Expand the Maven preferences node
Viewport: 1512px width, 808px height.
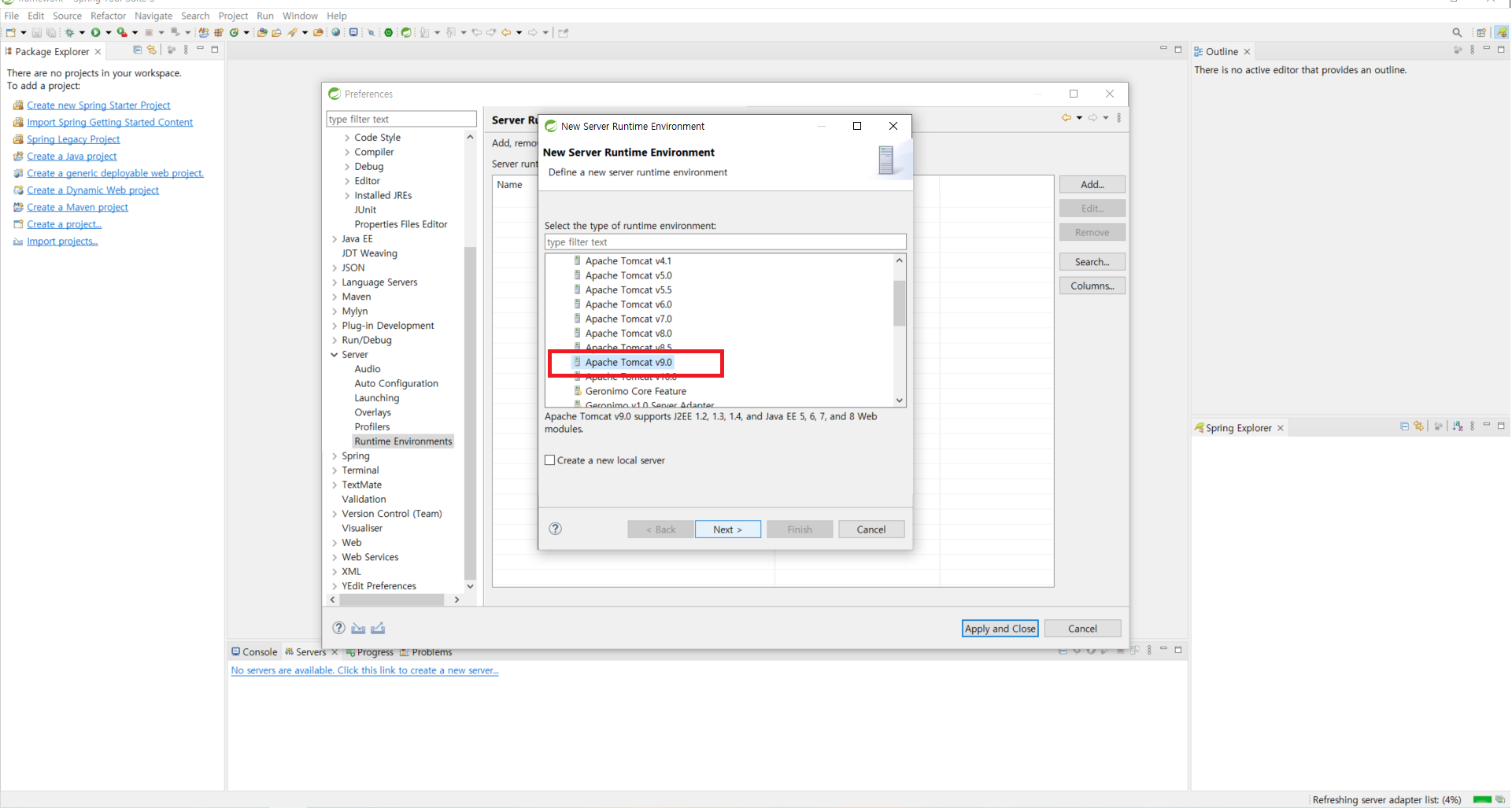pyautogui.click(x=335, y=297)
